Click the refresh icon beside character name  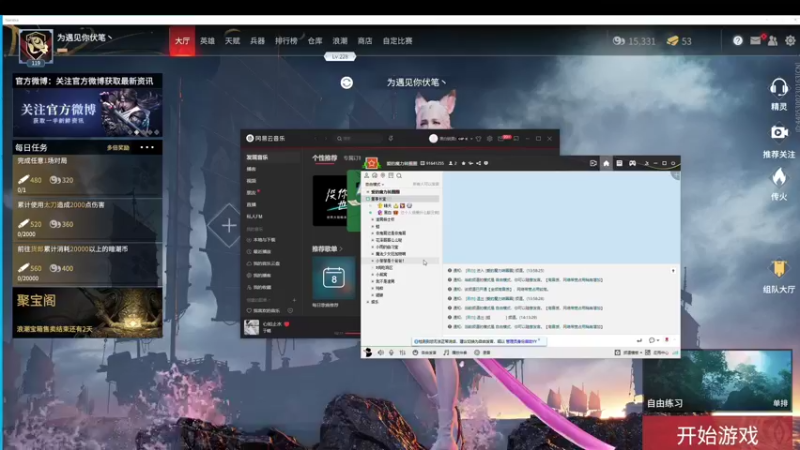click(346, 83)
